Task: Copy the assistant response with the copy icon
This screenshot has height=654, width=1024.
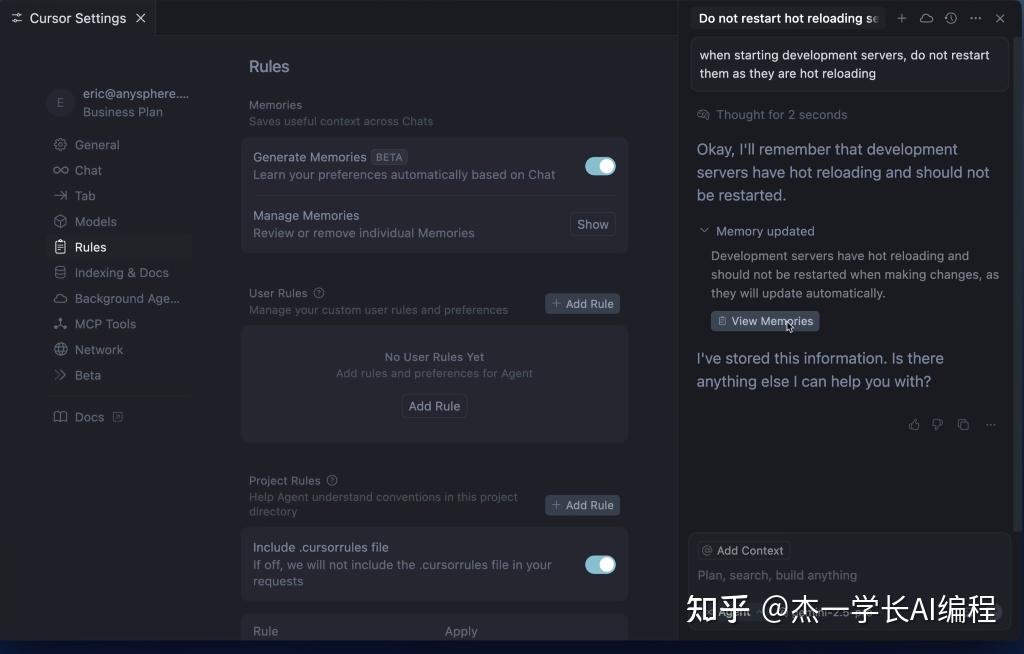Action: [x=963, y=424]
